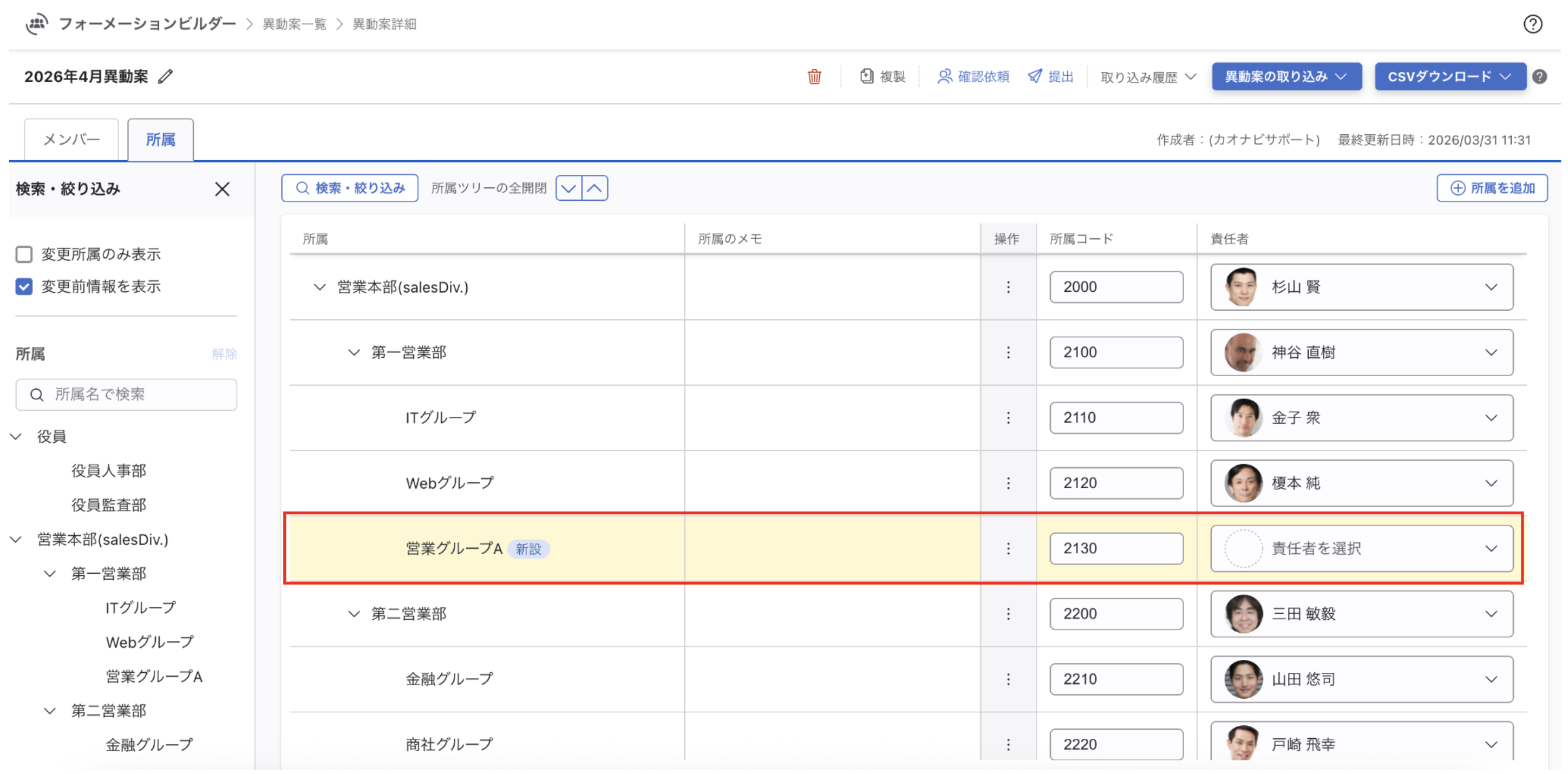The height and width of the screenshot is (774, 1568).
Task: Click the 所属名で検索 search field
Action: 127,394
